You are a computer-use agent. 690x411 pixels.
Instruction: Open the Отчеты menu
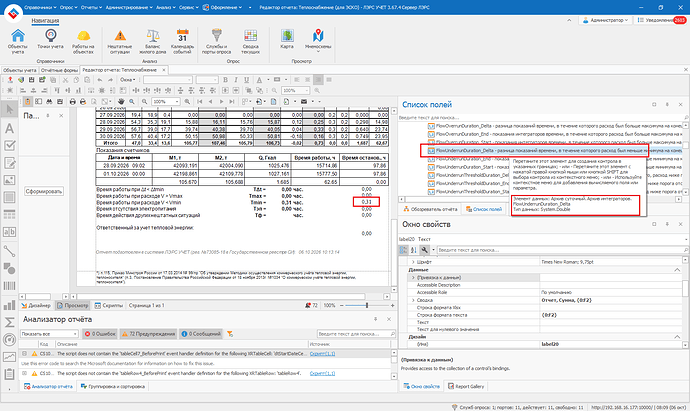(x=91, y=7)
